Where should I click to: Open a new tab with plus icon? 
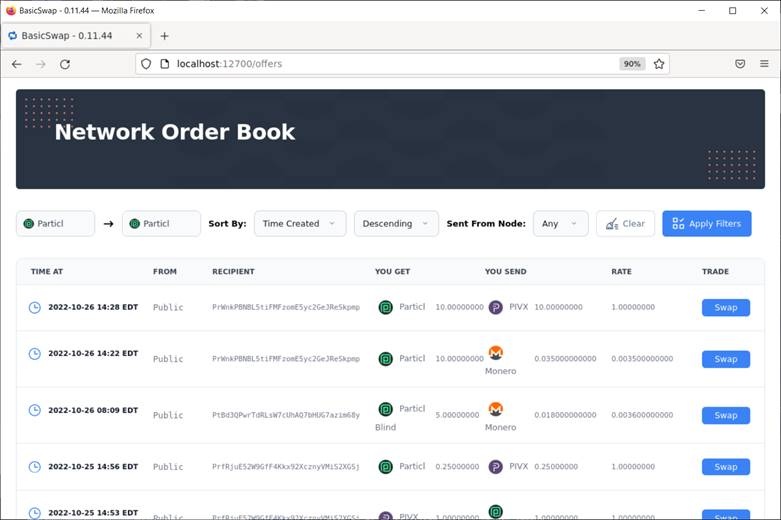[164, 36]
